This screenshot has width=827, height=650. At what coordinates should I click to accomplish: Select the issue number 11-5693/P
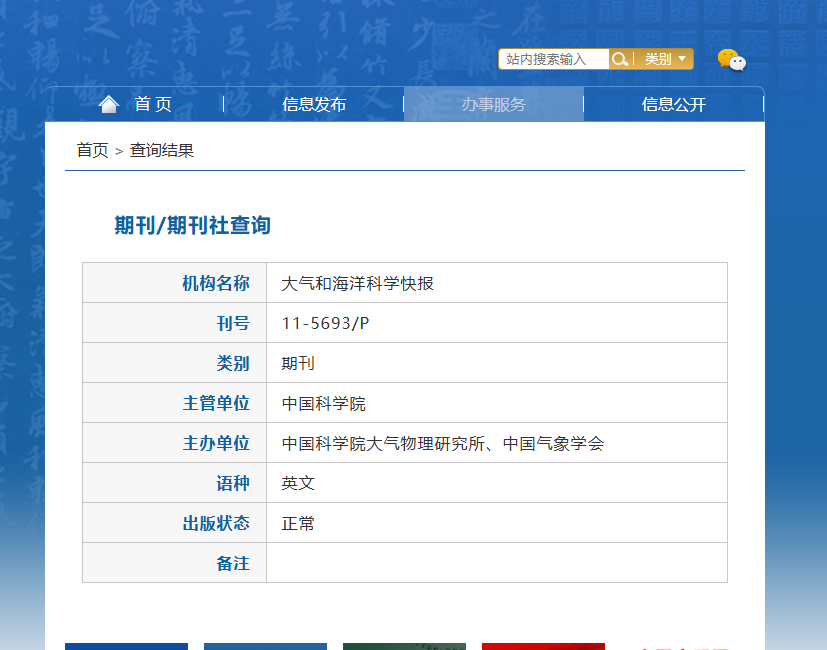point(325,323)
